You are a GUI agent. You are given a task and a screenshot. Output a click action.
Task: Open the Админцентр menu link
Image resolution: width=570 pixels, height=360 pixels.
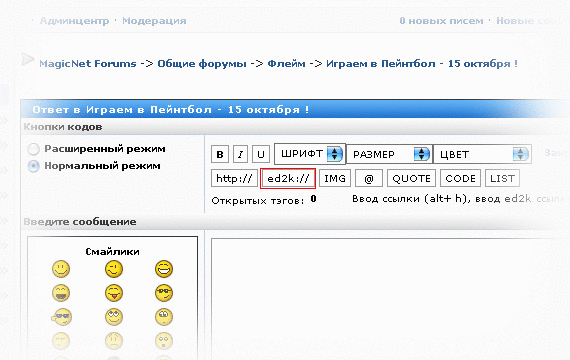74,21
